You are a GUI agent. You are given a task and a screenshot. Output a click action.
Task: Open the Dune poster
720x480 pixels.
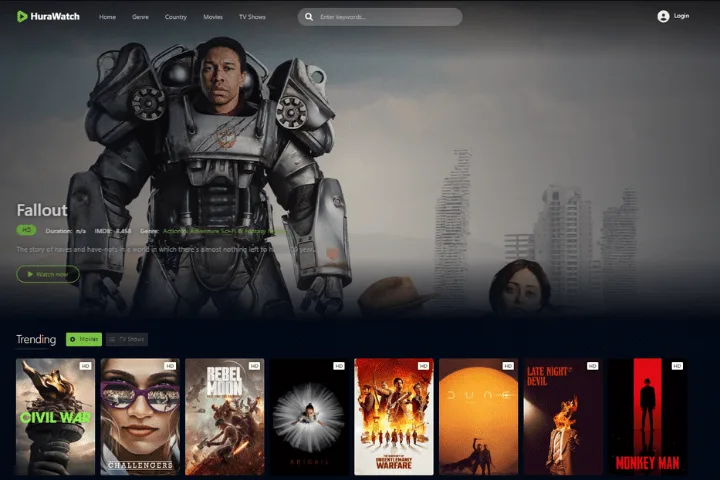point(478,417)
